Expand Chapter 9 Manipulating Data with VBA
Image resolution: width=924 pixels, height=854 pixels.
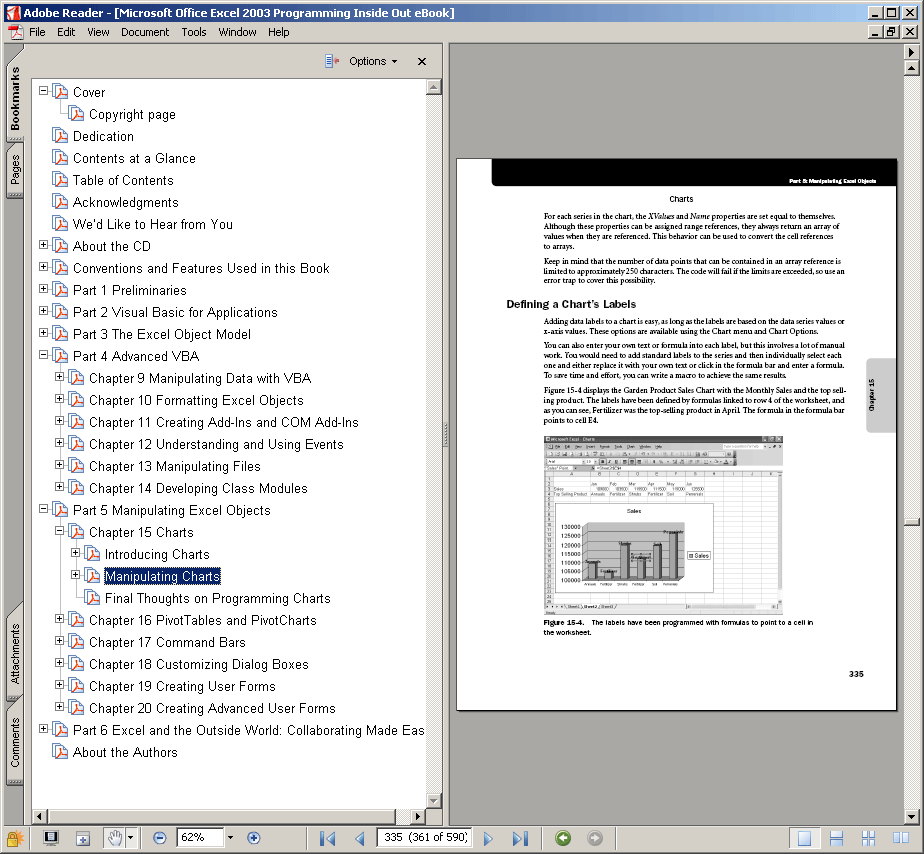coord(60,377)
